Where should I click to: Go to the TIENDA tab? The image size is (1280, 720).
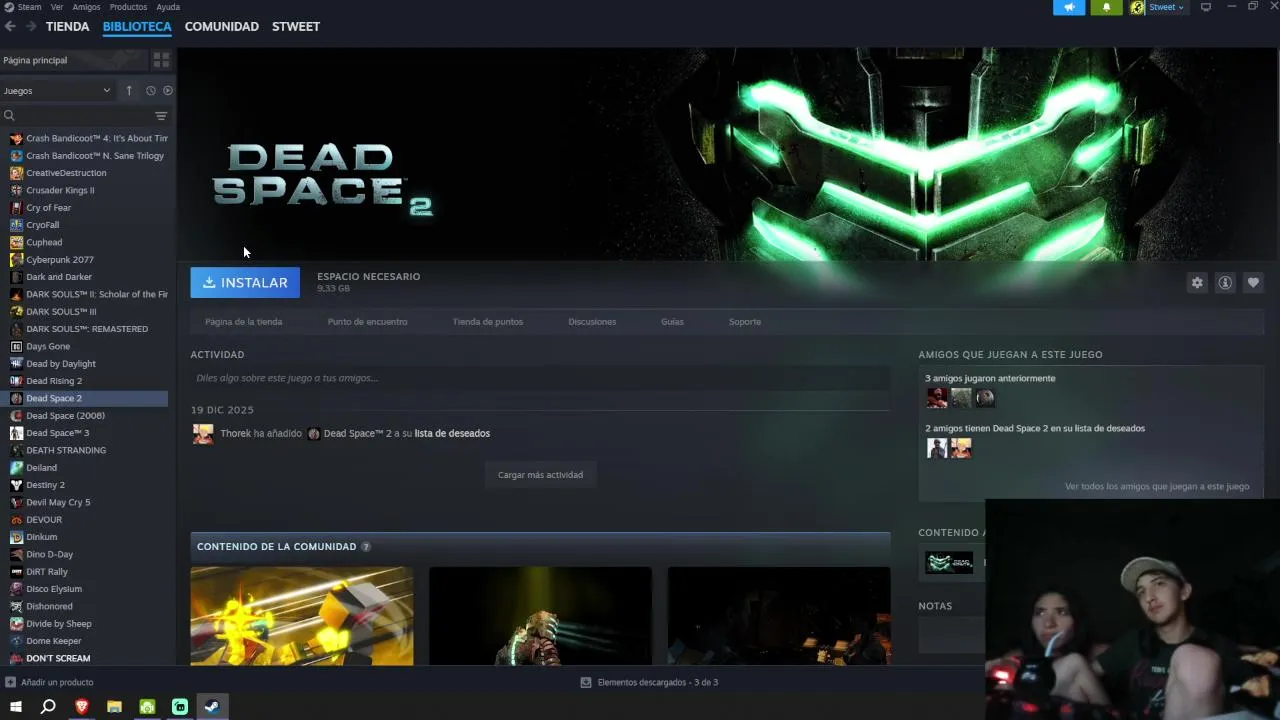click(x=68, y=27)
